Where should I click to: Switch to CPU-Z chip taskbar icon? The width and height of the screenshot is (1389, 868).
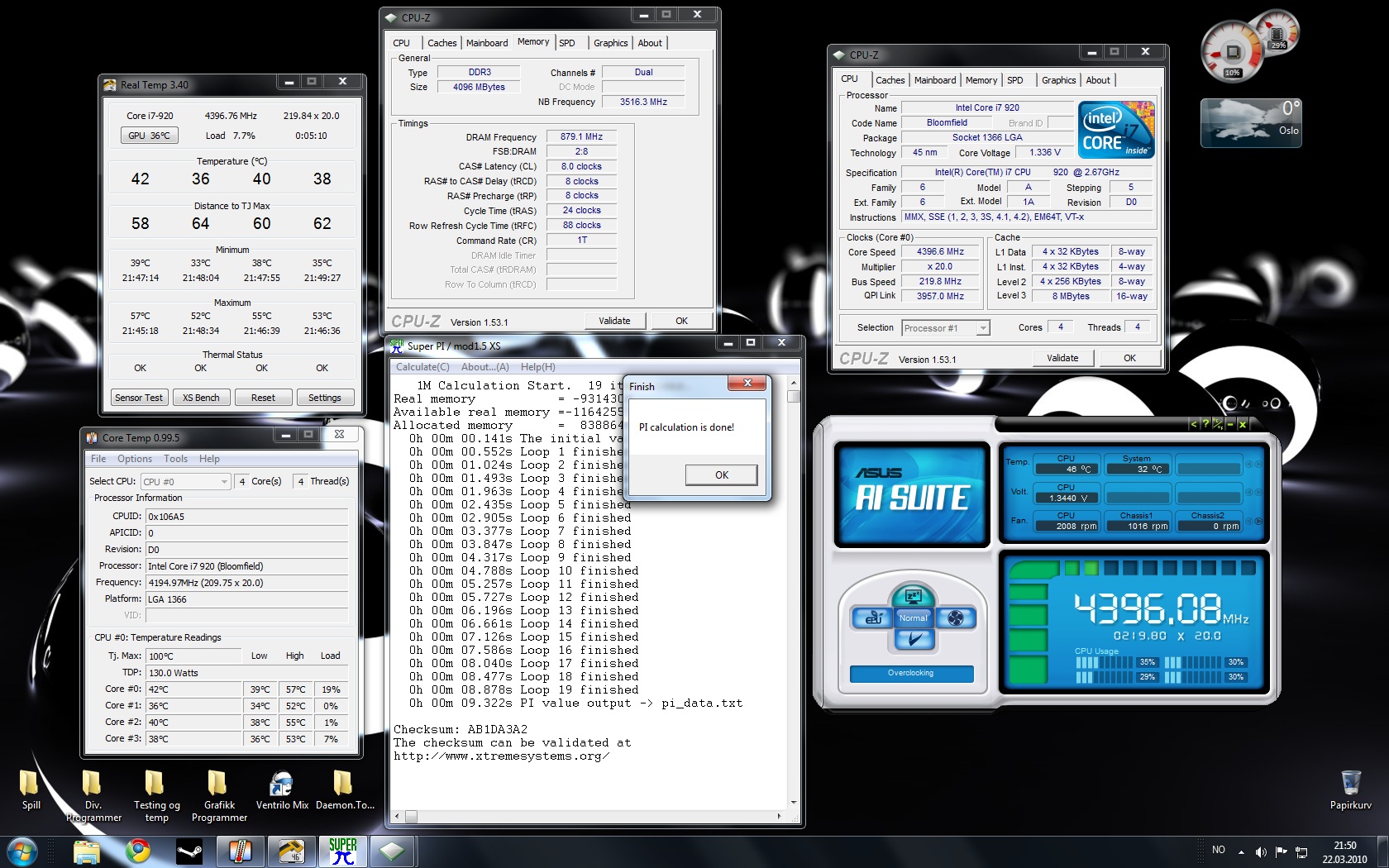coord(393,851)
